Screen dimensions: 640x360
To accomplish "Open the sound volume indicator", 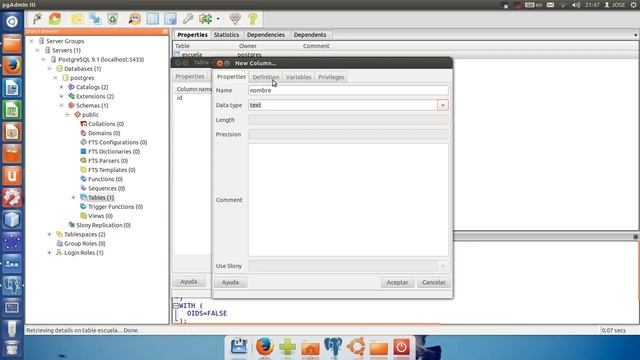I will [x=576, y=5].
